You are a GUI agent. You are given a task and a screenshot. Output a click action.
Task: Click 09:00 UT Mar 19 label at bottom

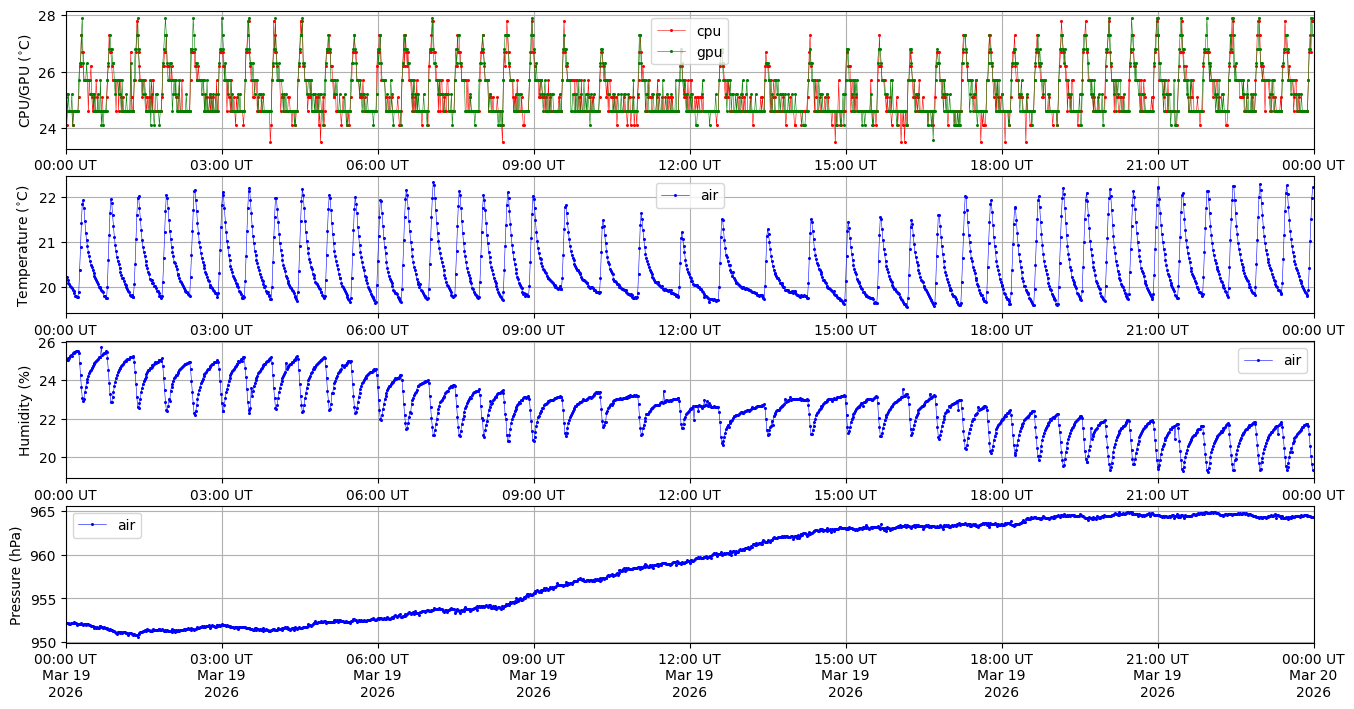coord(533,675)
